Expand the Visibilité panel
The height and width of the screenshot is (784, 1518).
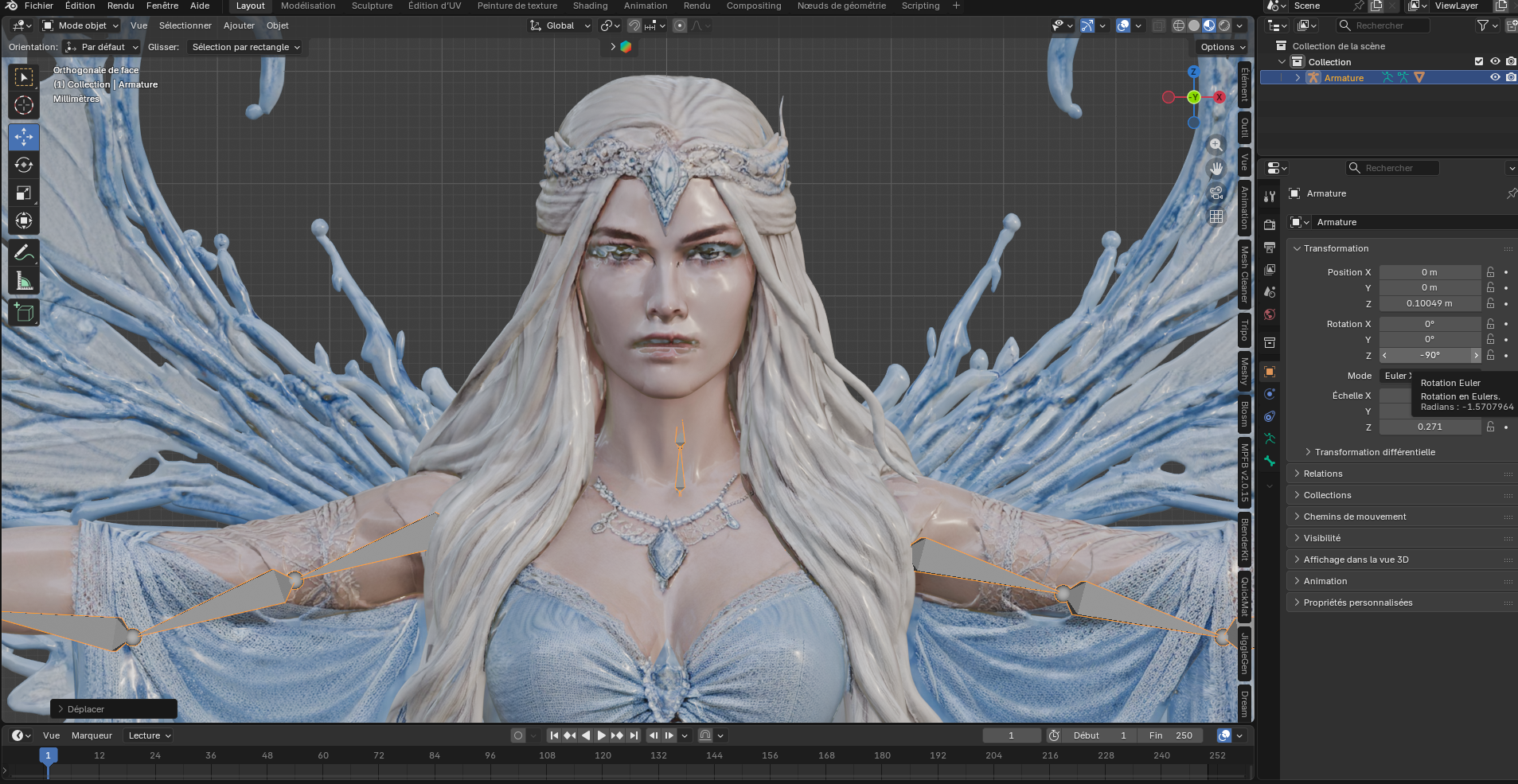(x=1321, y=538)
